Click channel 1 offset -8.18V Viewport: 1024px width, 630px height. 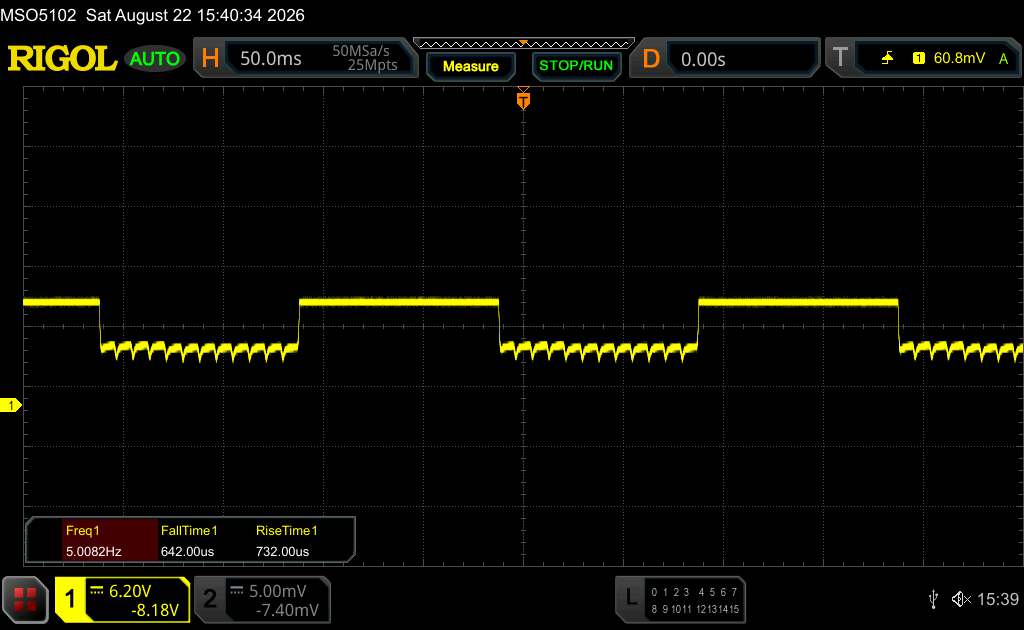click(x=155, y=610)
